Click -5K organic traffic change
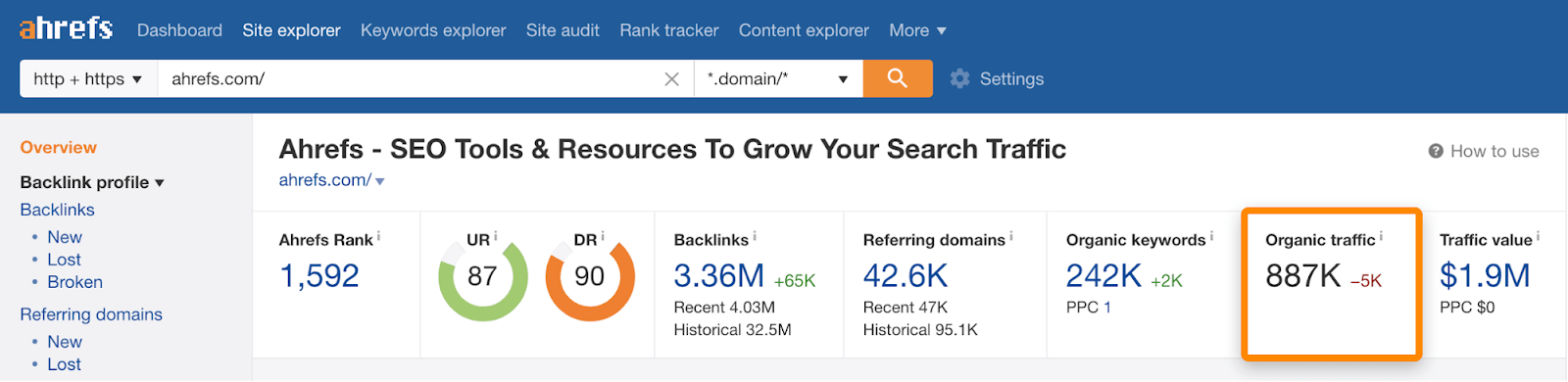Viewport: 1568px width, 382px height. point(1366,281)
